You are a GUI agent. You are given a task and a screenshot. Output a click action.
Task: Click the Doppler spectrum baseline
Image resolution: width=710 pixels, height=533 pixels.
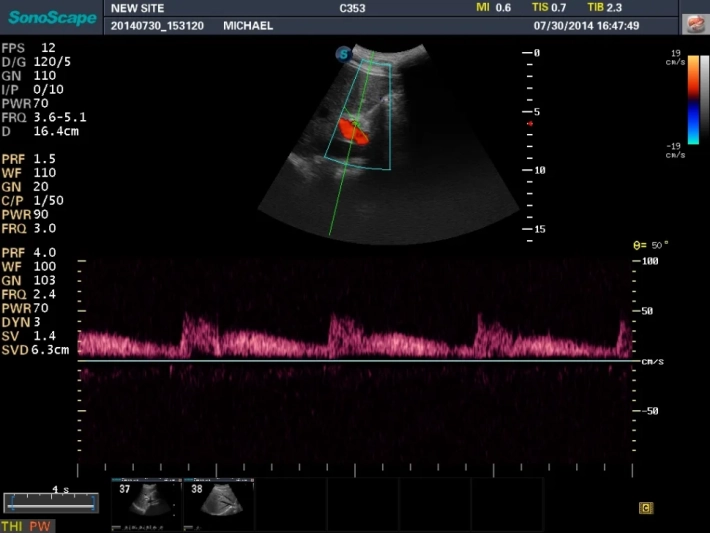pos(355,361)
